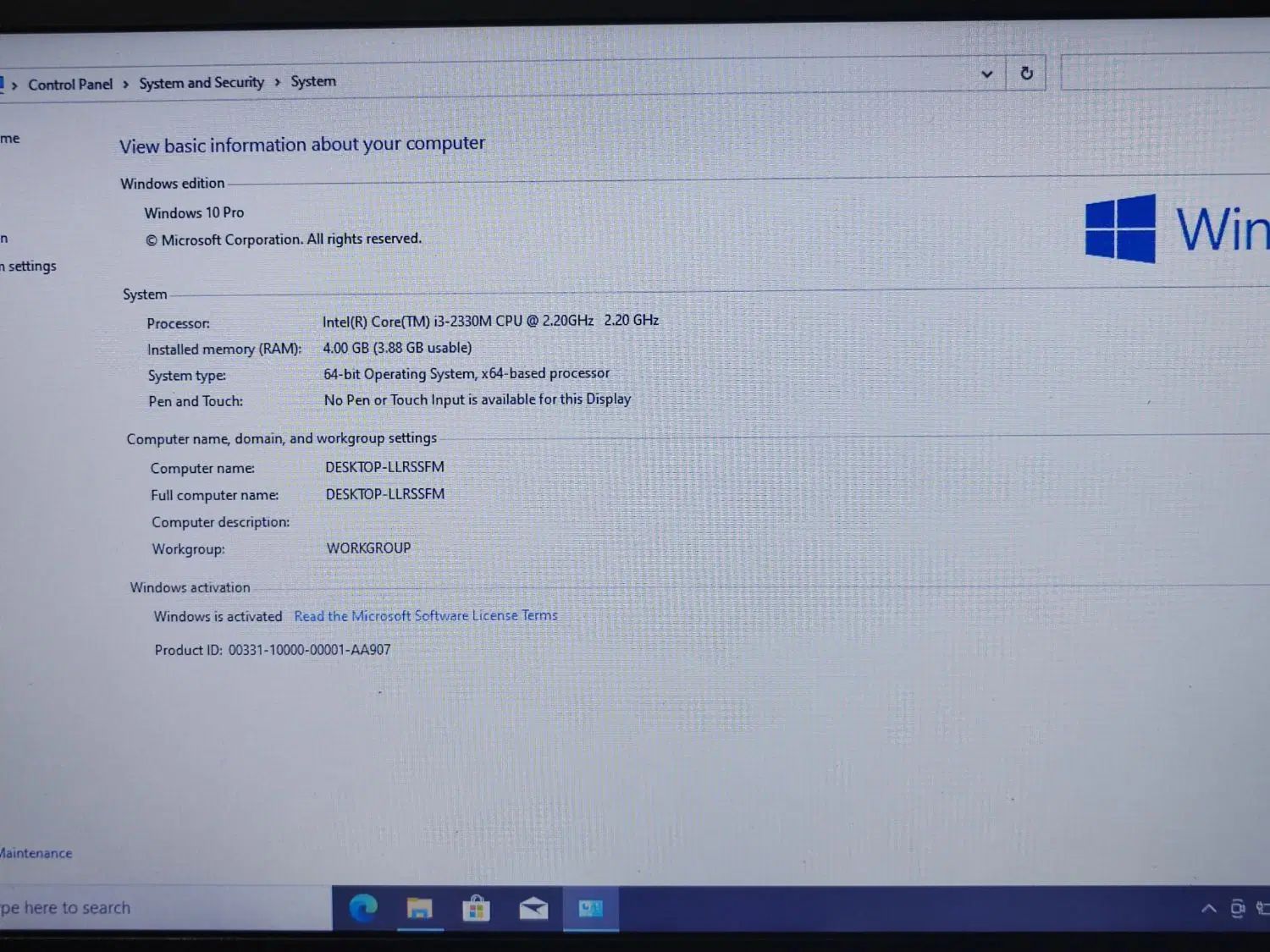This screenshot has height=952, width=1270.
Task: Expand chevron after Control Panel breadcrumb
Action: [125, 84]
